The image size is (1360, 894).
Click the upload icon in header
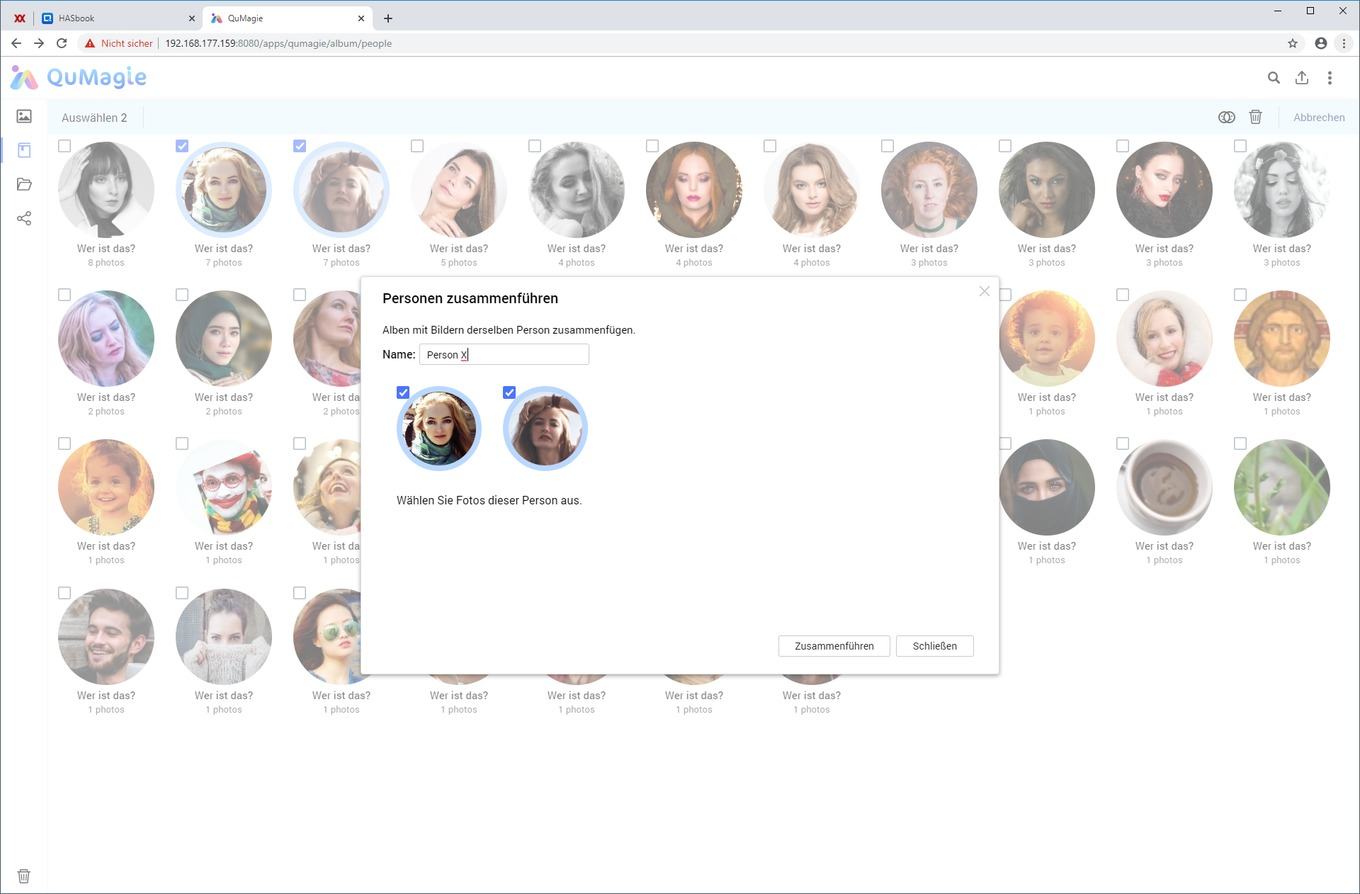(1301, 77)
